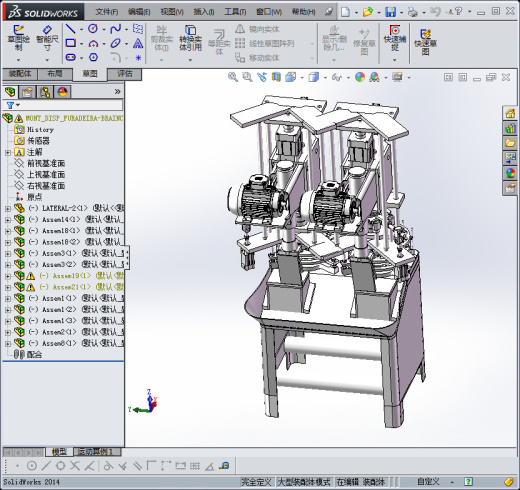Expand the LATERAL-2<1> tree node
The image size is (520, 490).
point(8,209)
